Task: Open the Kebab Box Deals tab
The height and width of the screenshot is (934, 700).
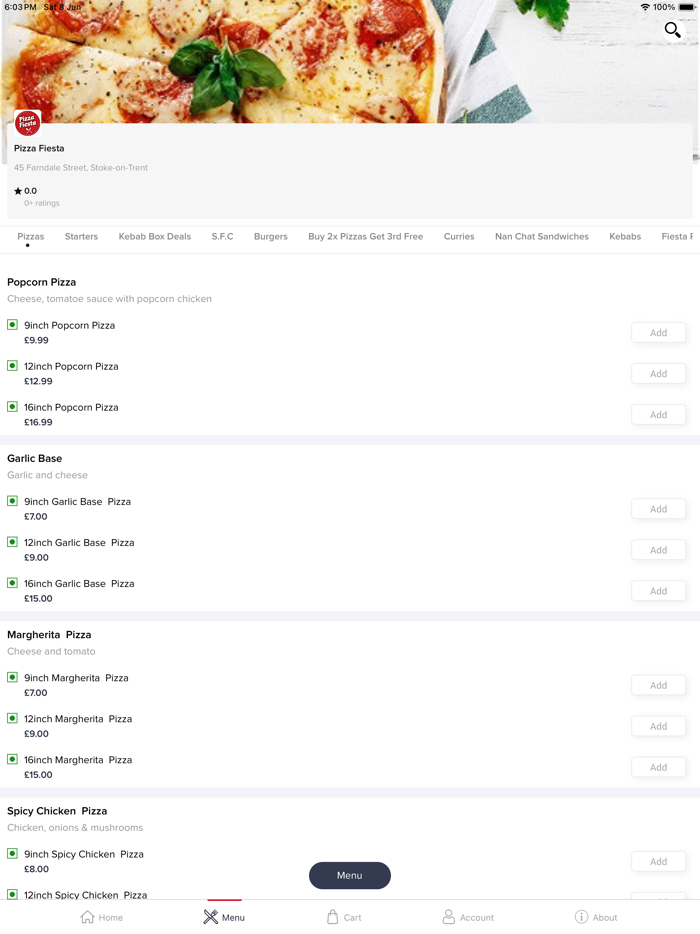Action: (154, 237)
